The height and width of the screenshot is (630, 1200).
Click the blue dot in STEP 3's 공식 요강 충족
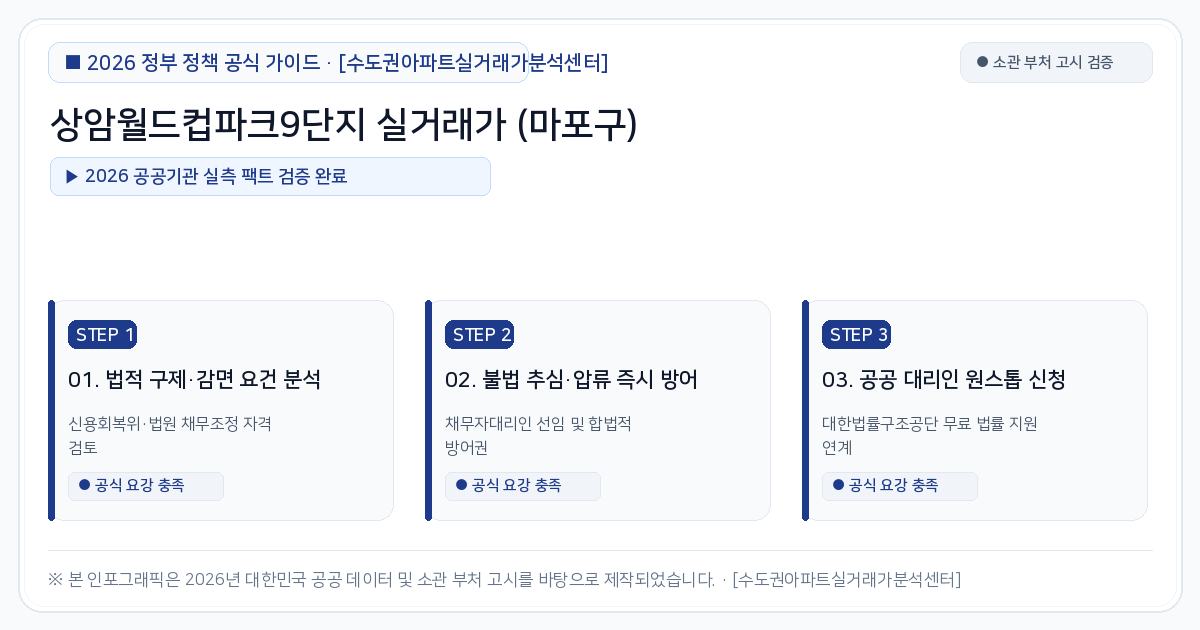838,485
